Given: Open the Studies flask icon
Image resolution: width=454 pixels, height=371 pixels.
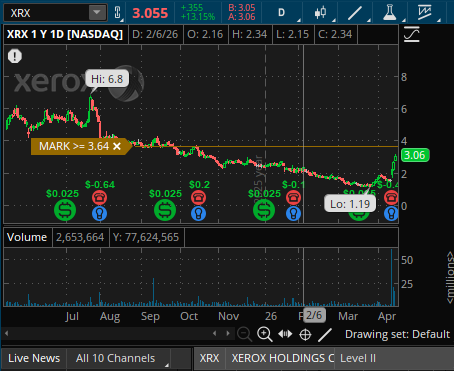Looking at the screenshot, I should click(389, 13).
